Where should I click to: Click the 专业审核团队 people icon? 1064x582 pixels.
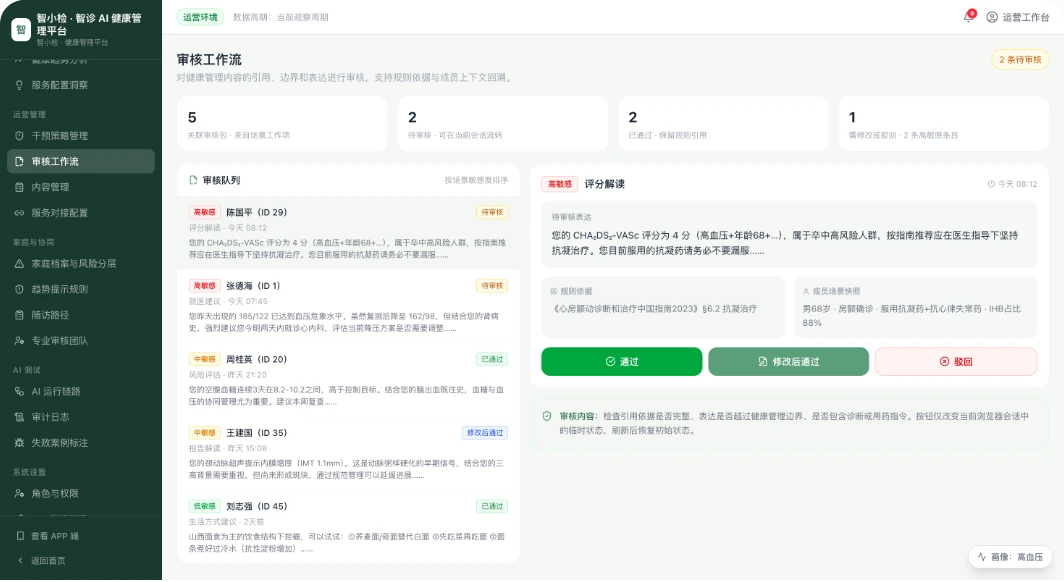tap(19, 341)
